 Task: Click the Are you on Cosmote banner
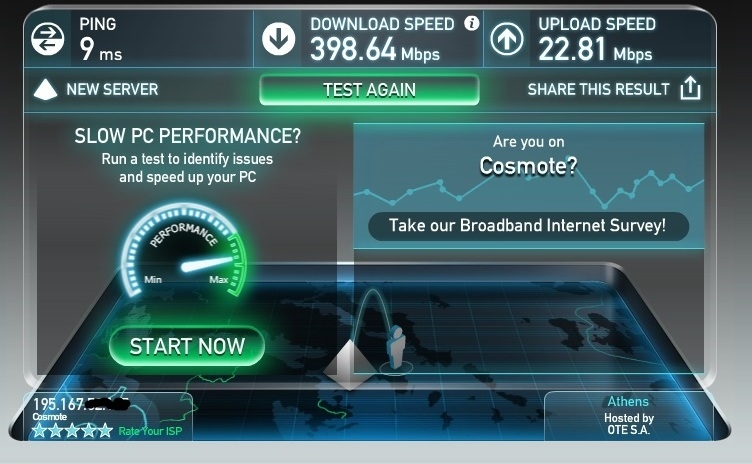click(x=529, y=186)
